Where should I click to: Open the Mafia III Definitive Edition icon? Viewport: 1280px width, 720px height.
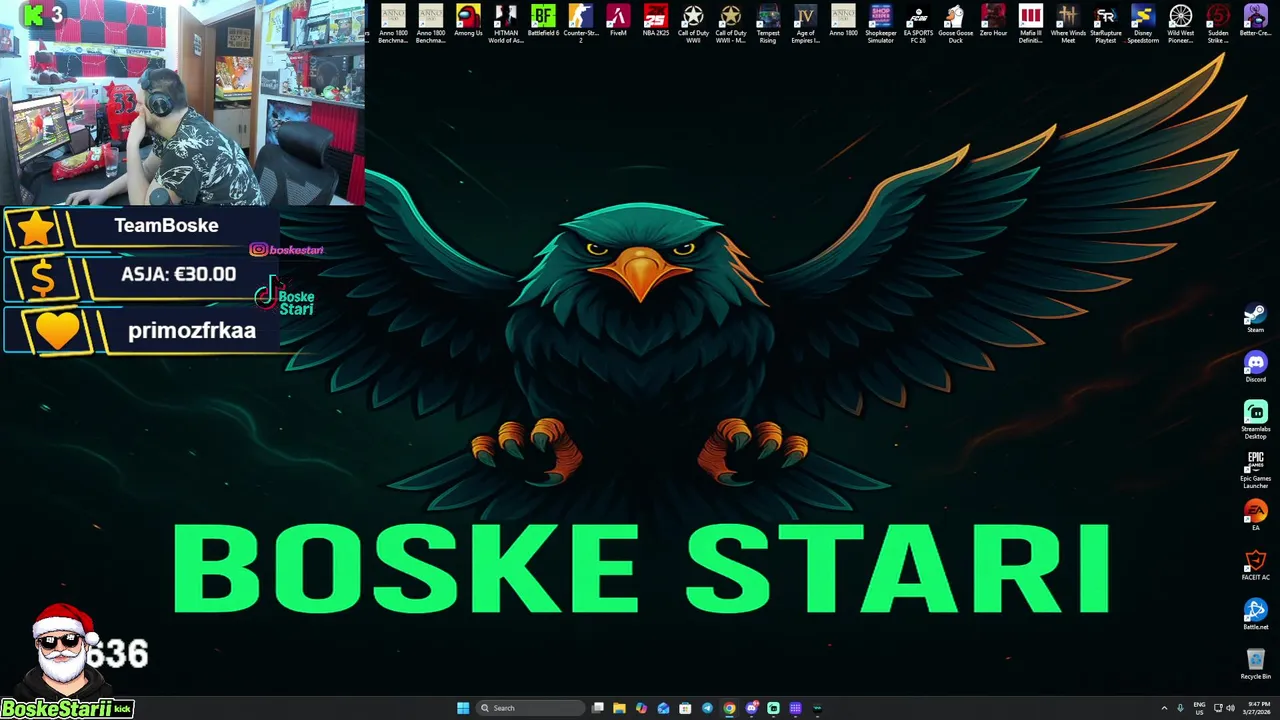pos(1030,24)
